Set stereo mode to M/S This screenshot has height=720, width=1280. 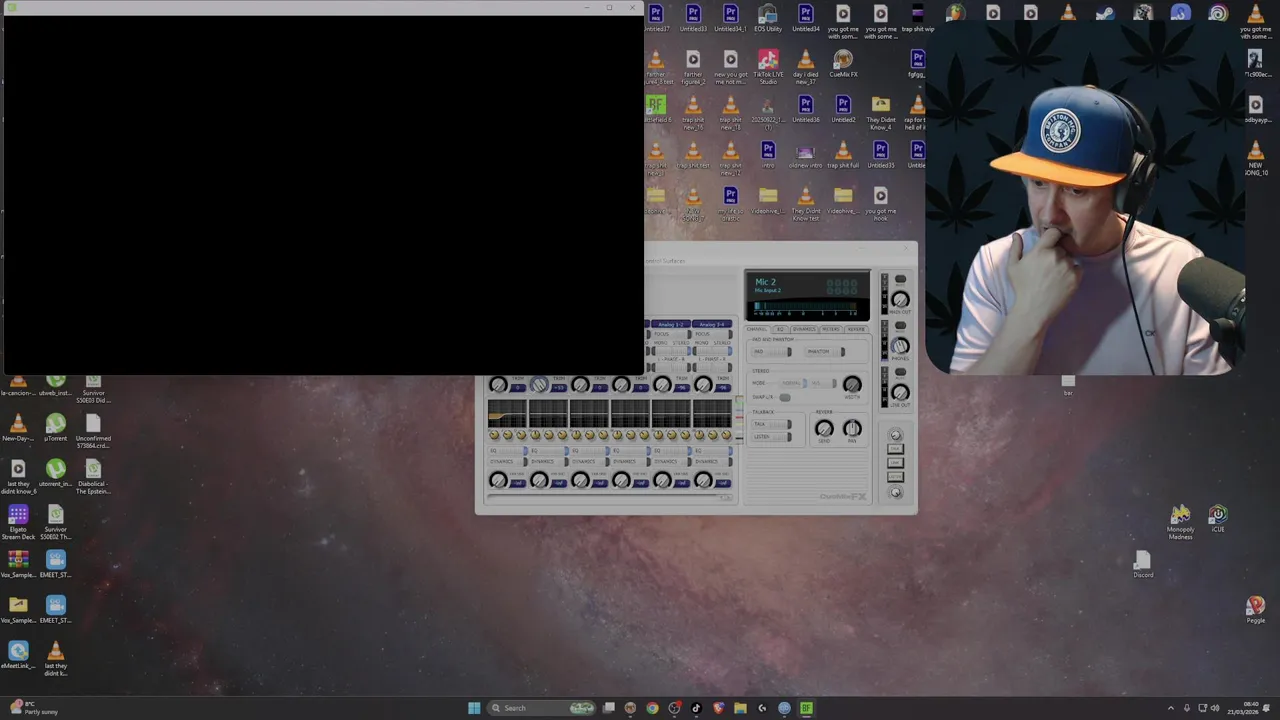tap(823, 383)
